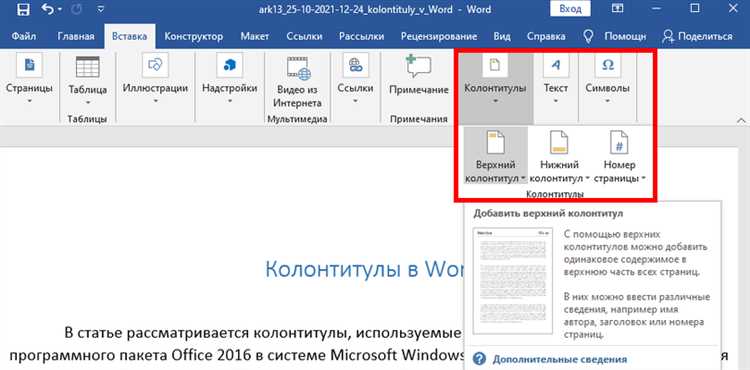Switch to the Главная tab

[x=76, y=36]
